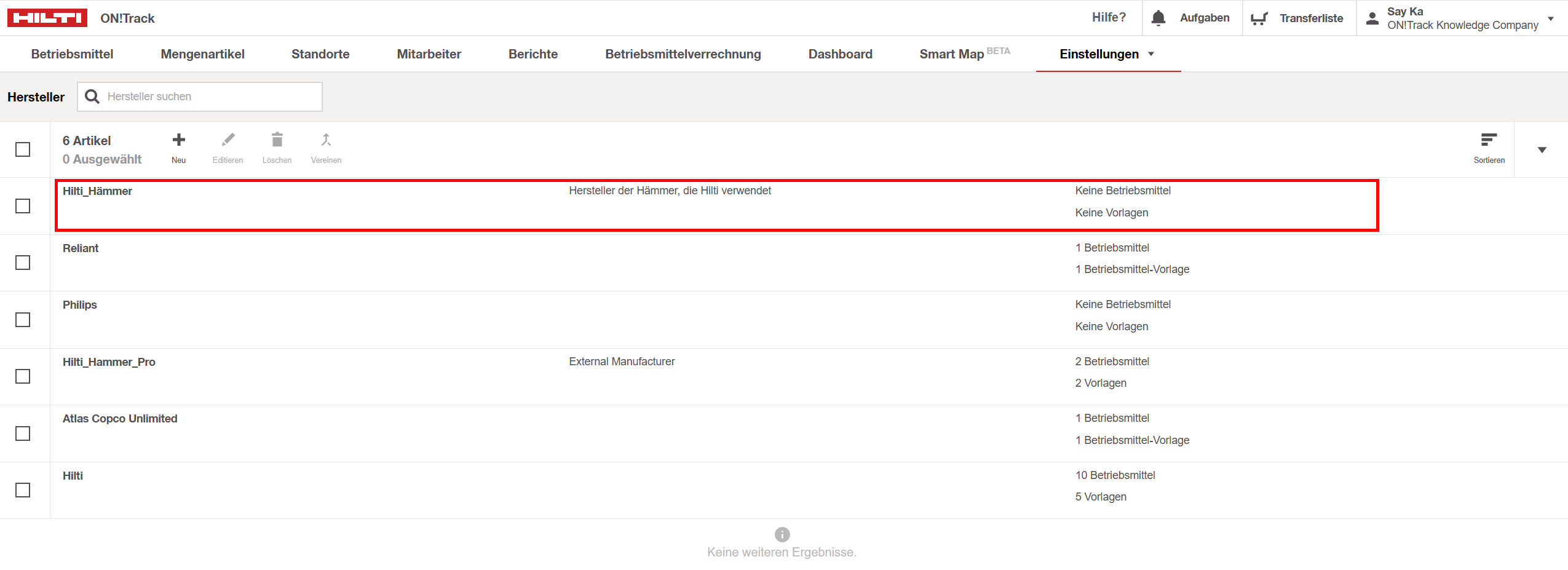This screenshot has height=570, width=1568.
Task: Click the '2 Vorlagen' count
Action: (x=1101, y=383)
